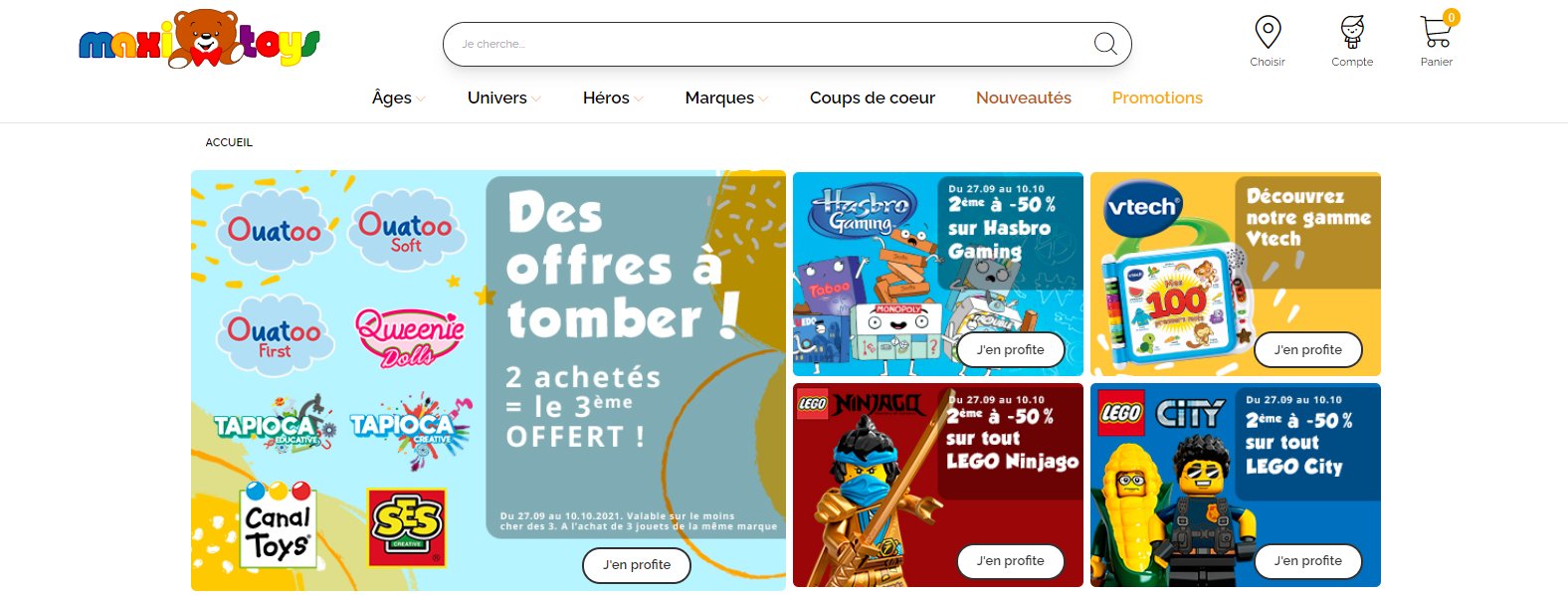
Task: Open the Coups de coeur menu item
Action: [873, 98]
